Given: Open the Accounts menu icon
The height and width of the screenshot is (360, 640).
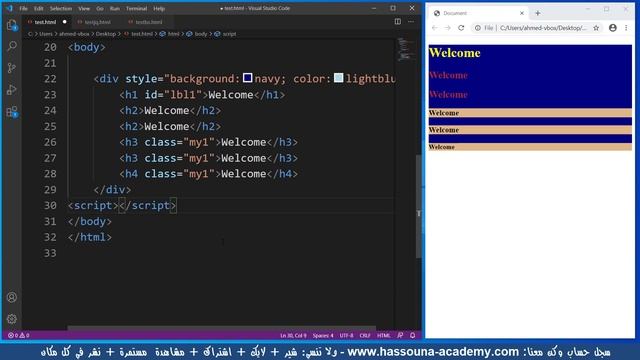Looking at the screenshot, I should (12, 297).
